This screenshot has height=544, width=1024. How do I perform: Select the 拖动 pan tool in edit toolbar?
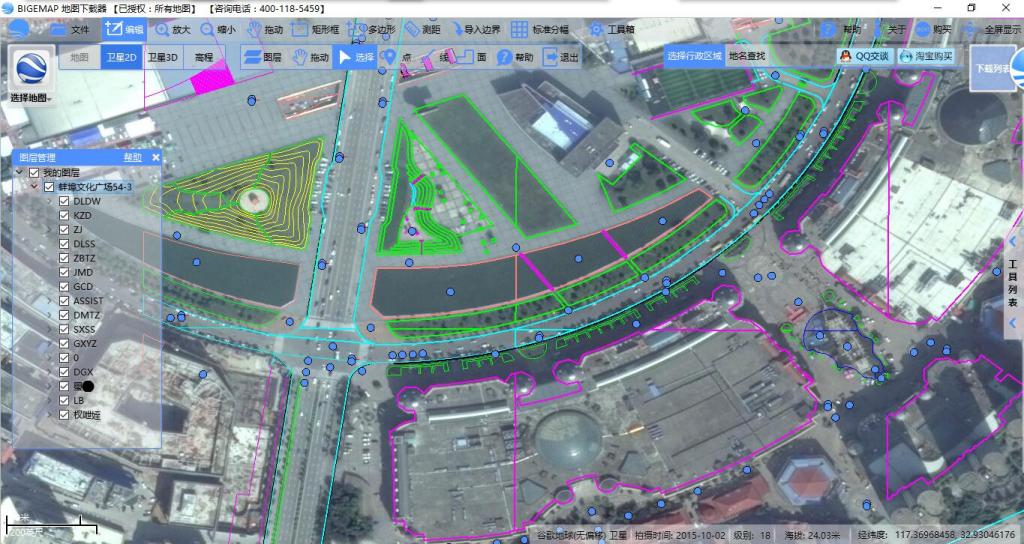tap(310, 57)
